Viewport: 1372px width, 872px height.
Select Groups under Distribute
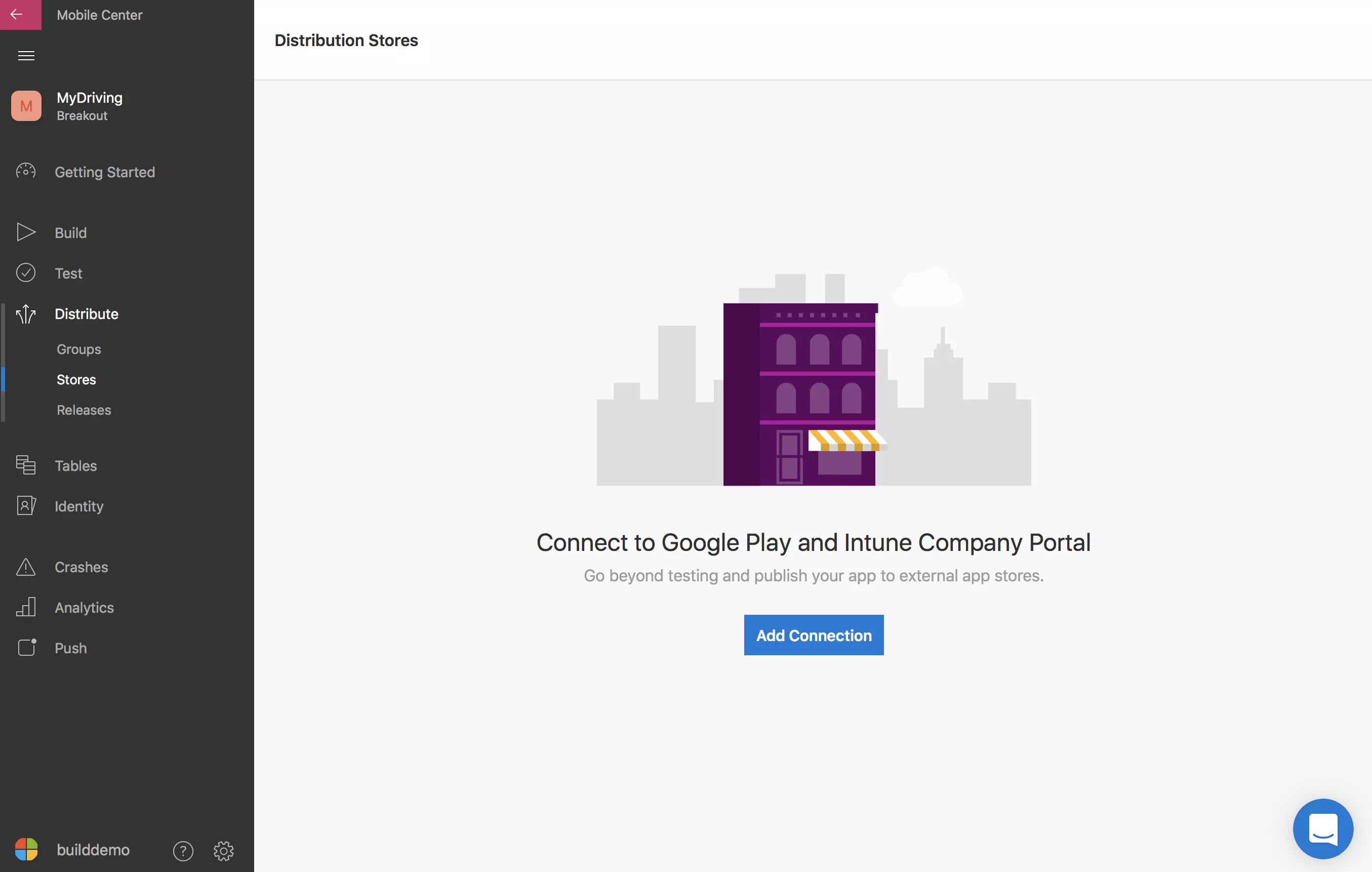78,349
